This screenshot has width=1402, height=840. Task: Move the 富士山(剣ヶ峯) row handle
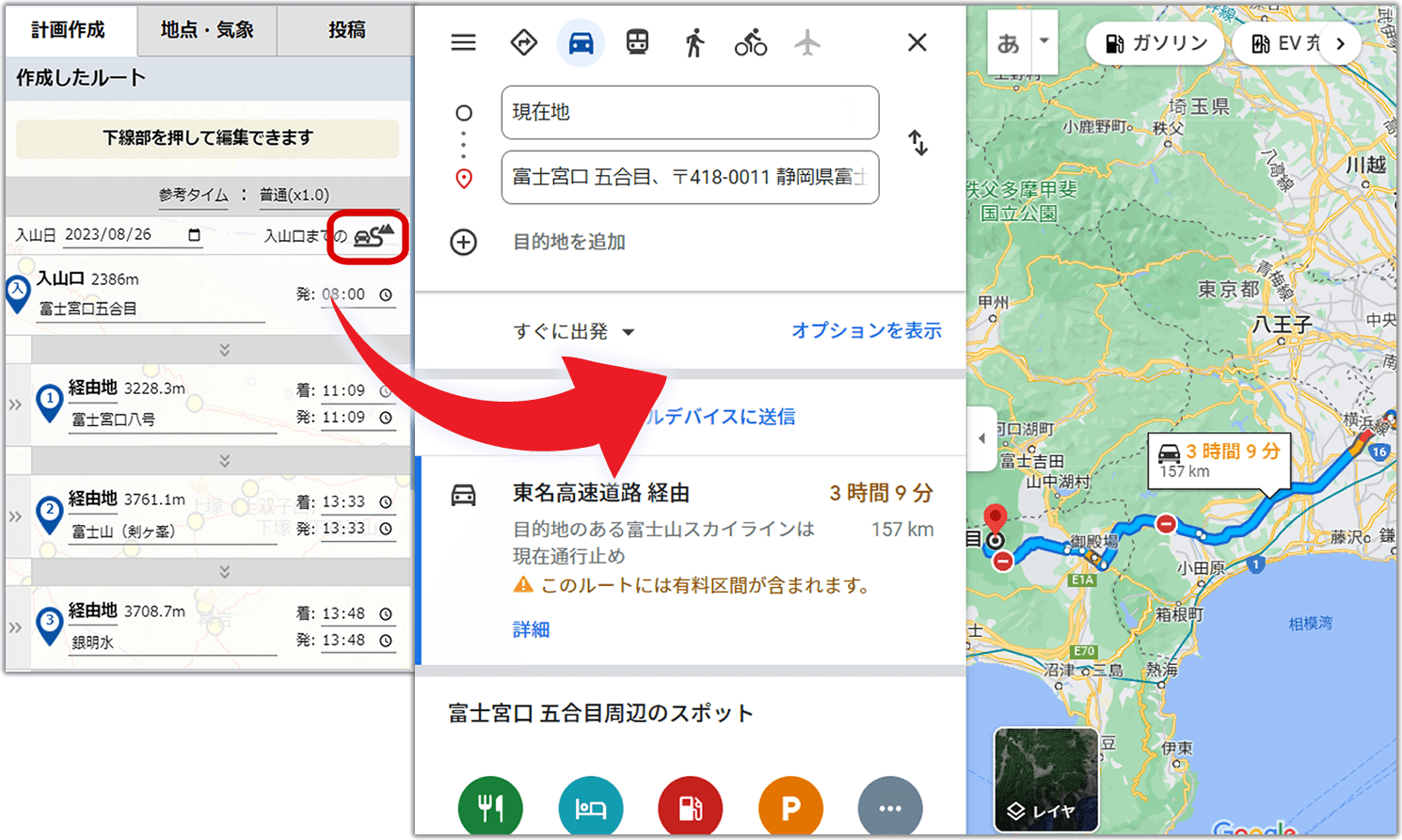point(15,515)
